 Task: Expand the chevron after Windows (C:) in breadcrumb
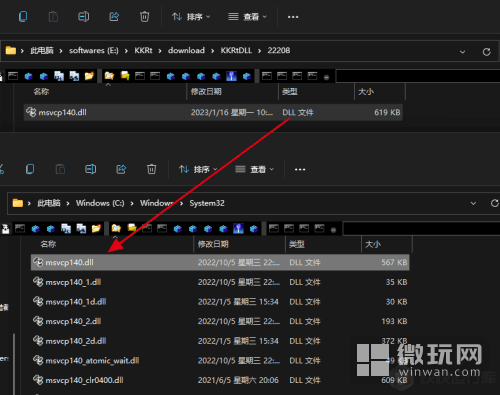[132, 203]
